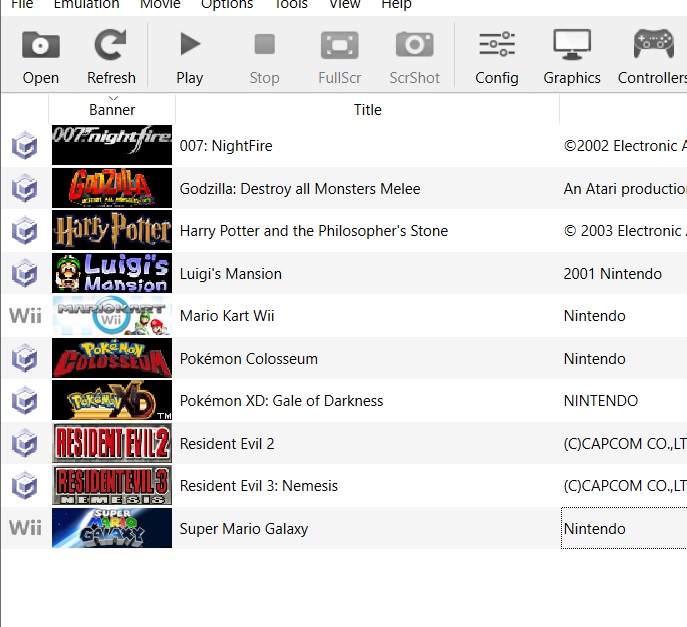Refresh the game list

[111, 57]
